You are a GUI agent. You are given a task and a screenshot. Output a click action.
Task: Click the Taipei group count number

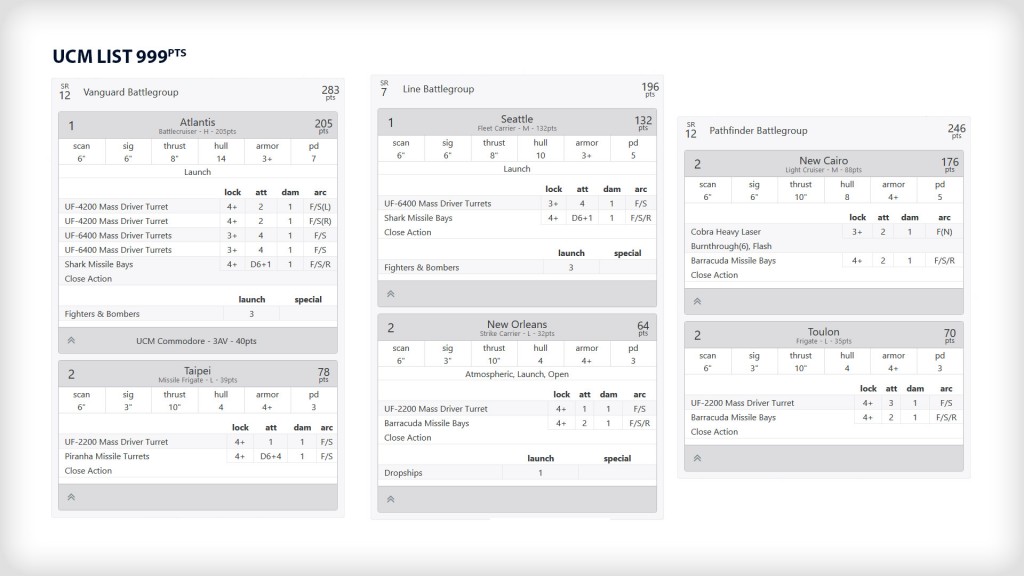72,375
